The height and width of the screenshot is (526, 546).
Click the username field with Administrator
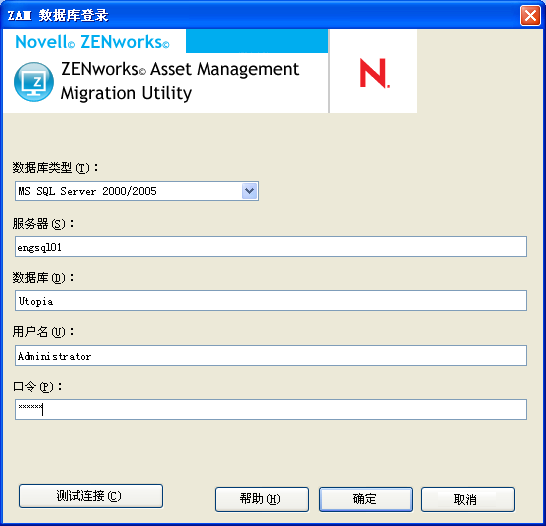click(x=271, y=355)
